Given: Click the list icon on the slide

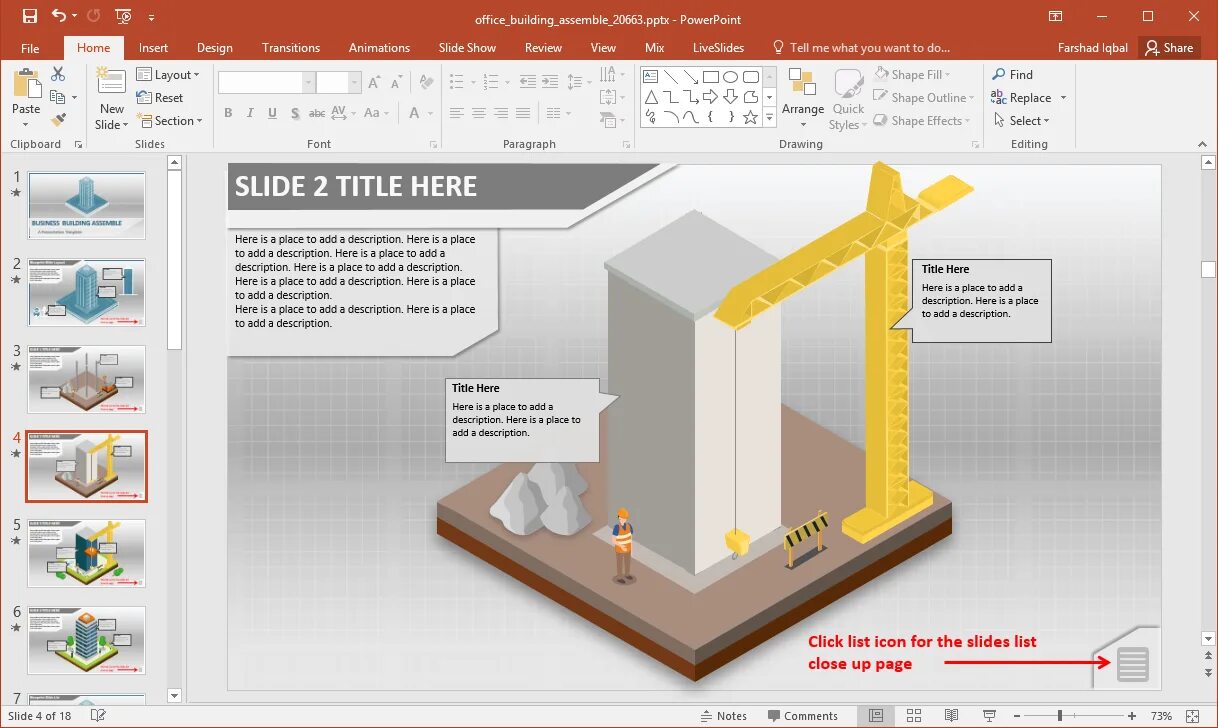Looking at the screenshot, I should (x=1133, y=664).
